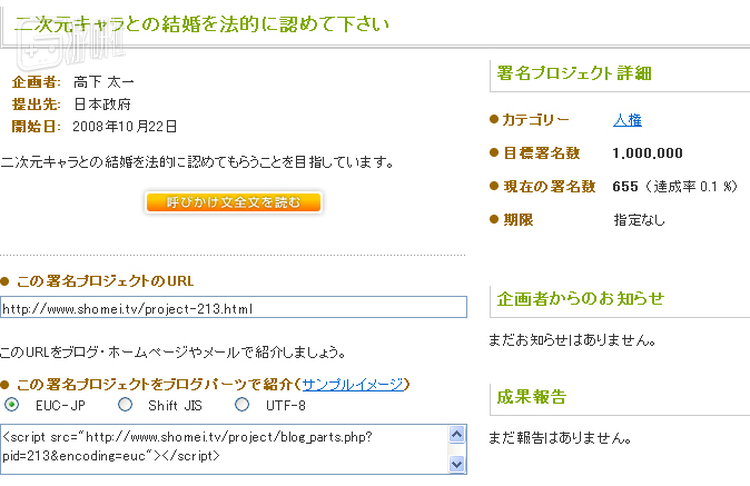Click the petition title heading at top

click(x=202, y=22)
